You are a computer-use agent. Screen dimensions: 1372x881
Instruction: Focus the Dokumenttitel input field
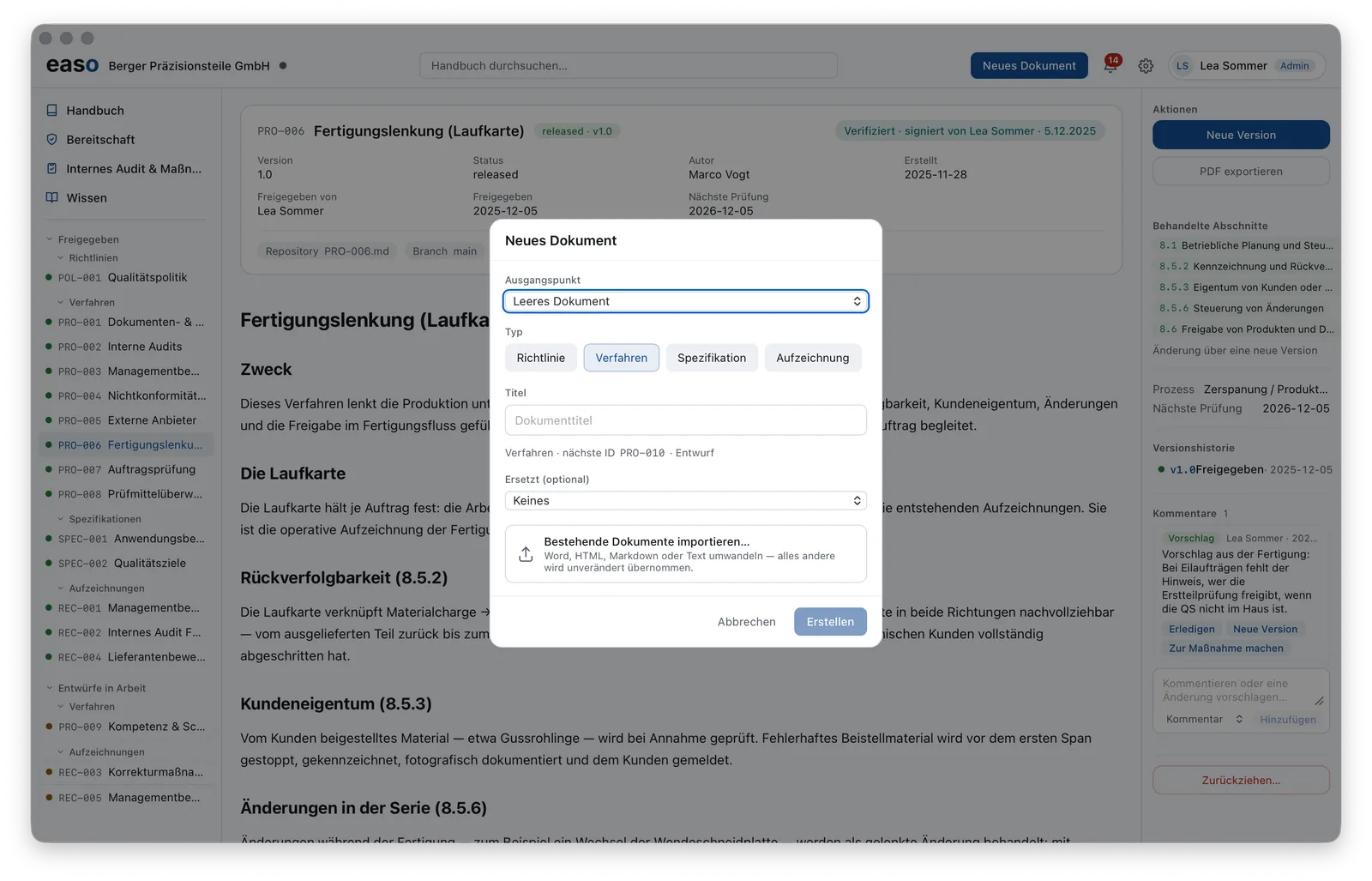pos(686,420)
